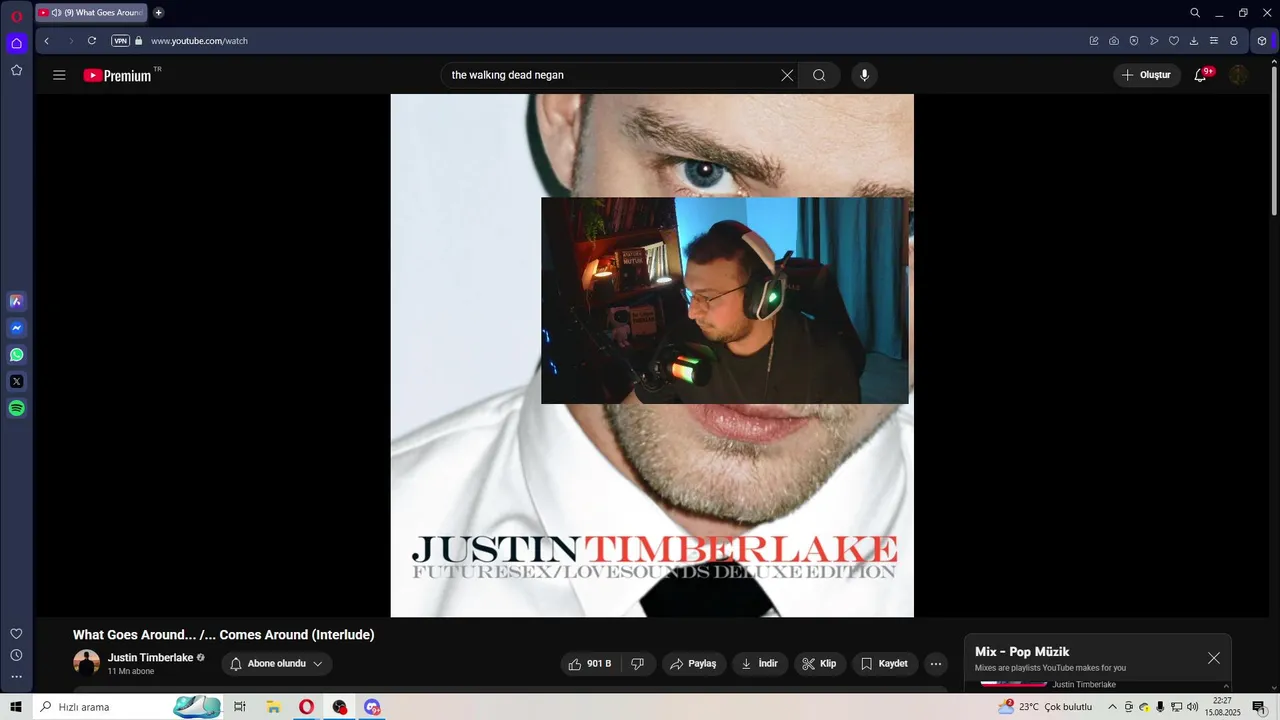The image size is (1280, 720).
Task: Open Spotify from the Opera sidebar
Action: tap(16, 408)
